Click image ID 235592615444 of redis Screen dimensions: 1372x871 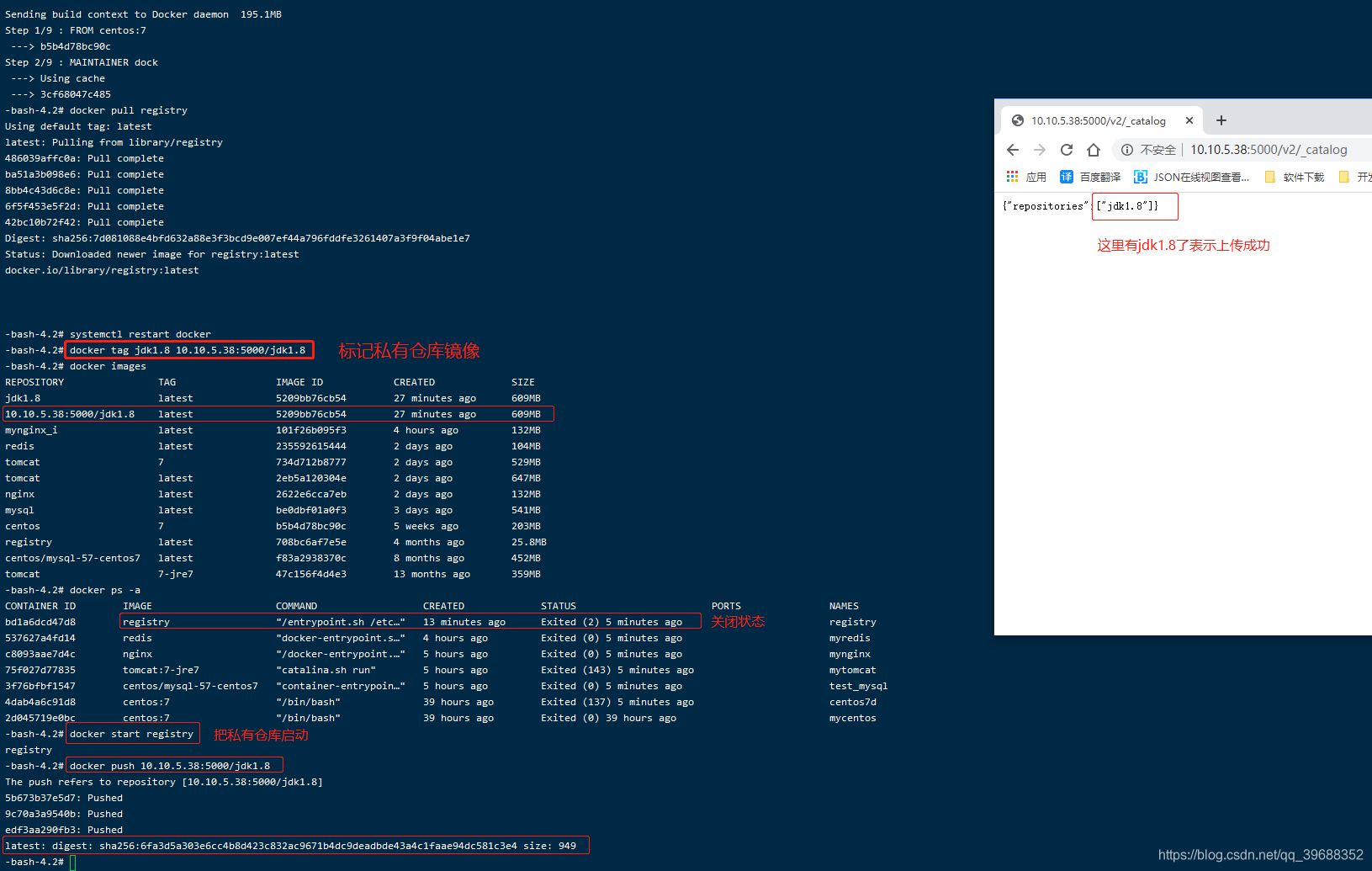point(311,446)
